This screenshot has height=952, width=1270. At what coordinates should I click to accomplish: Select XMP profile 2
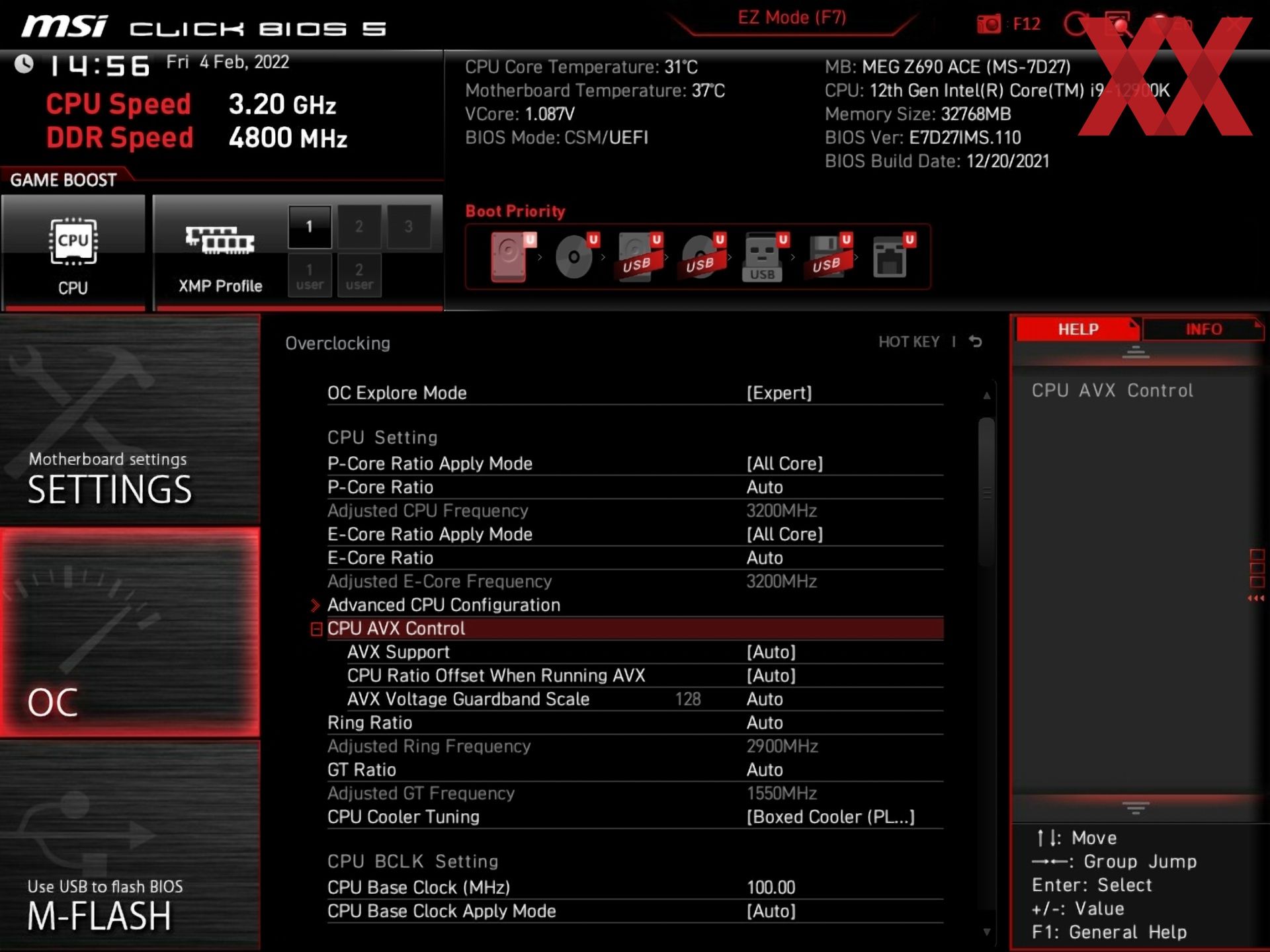pyautogui.click(x=359, y=227)
